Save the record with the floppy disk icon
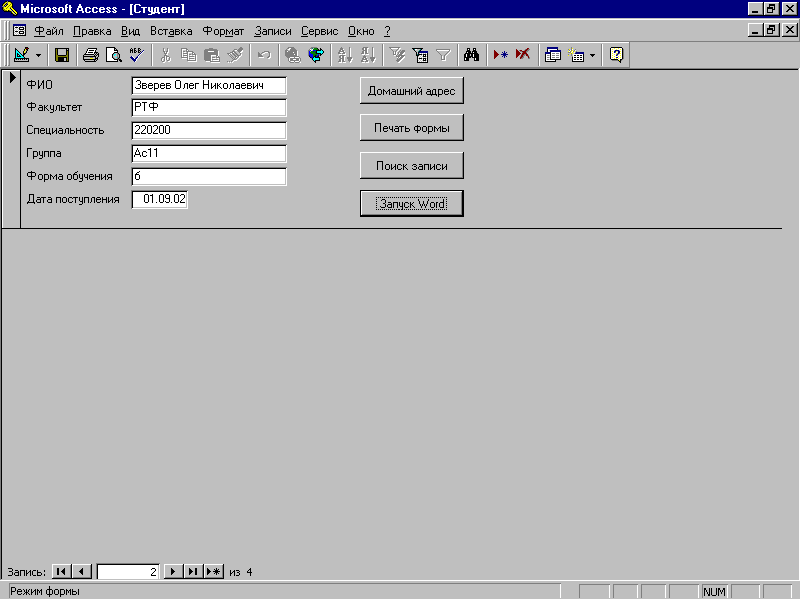This screenshot has width=800, height=600. [x=62, y=55]
